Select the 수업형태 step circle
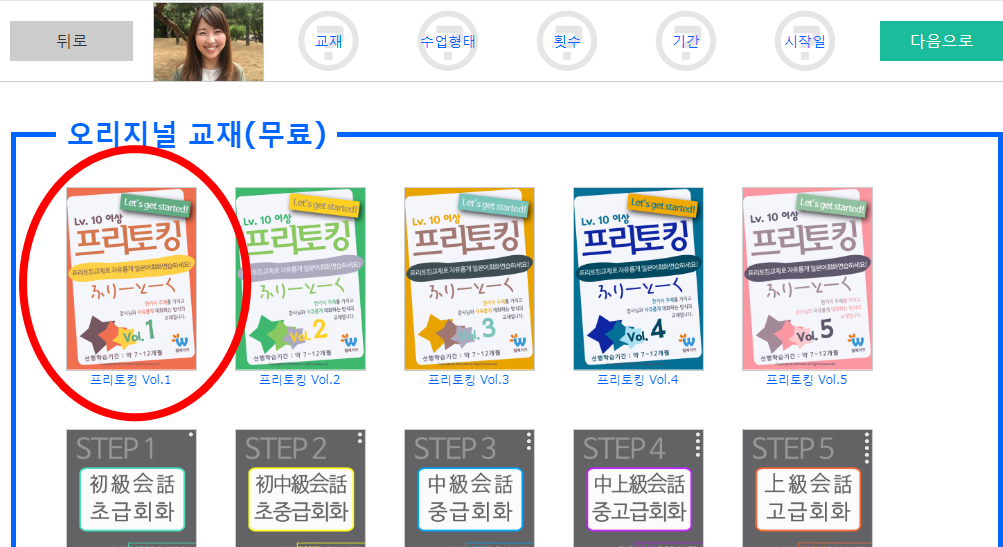 pos(447,41)
